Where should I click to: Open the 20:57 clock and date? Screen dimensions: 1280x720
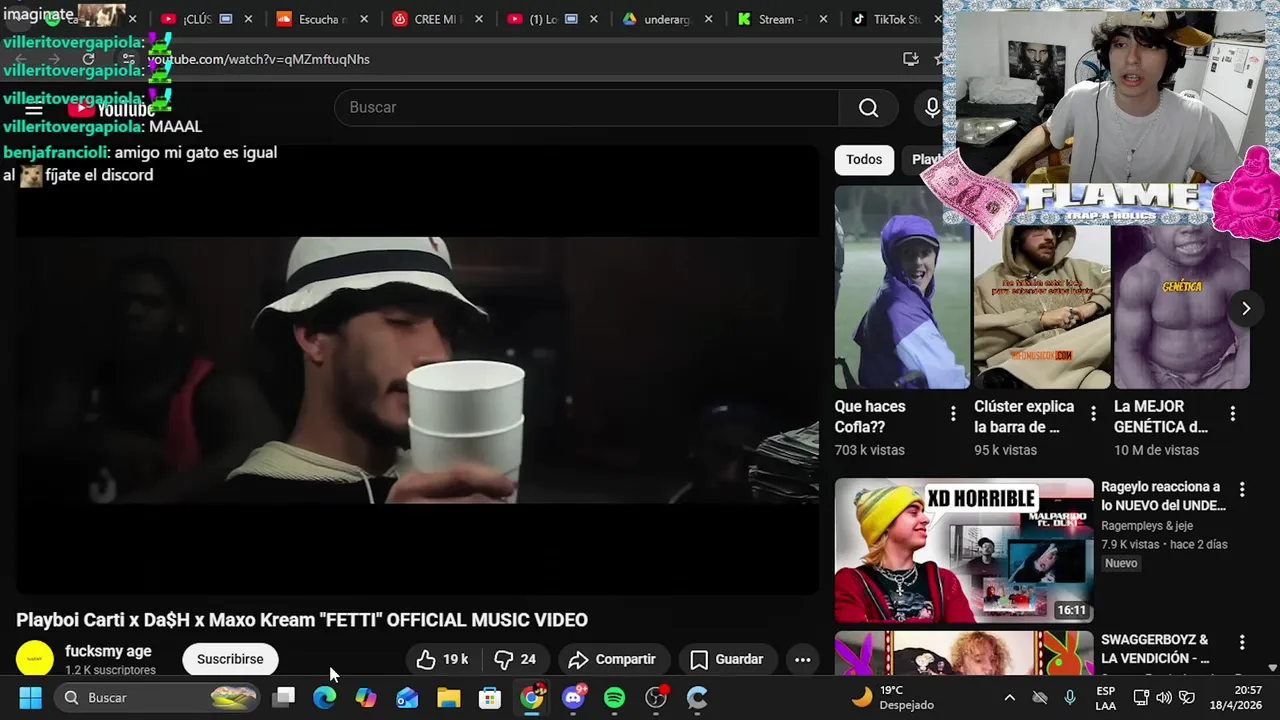pyautogui.click(x=1234, y=697)
